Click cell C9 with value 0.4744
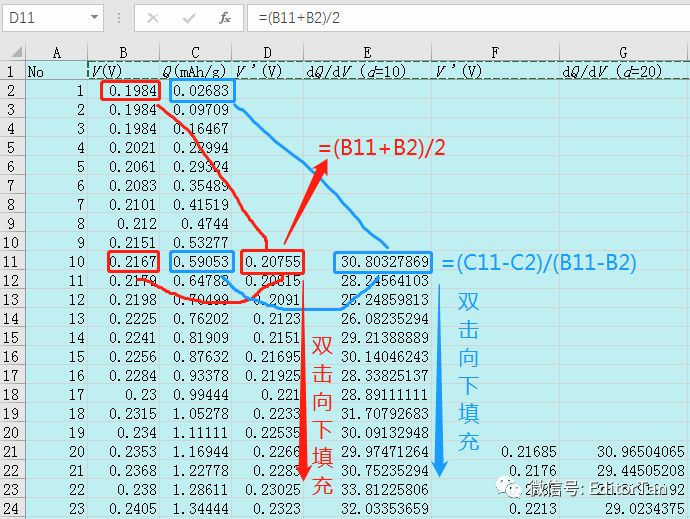The width and height of the screenshot is (690, 519). pos(195,224)
